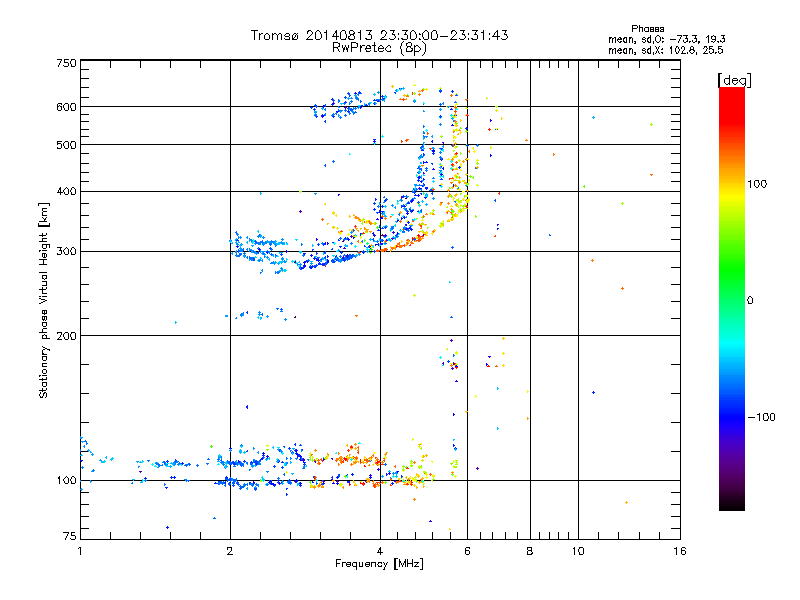The image size is (800, 600).
Task: Click the 'mean, sd,O: -73.3, 19.3' line
Action: (x=666, y=39)
